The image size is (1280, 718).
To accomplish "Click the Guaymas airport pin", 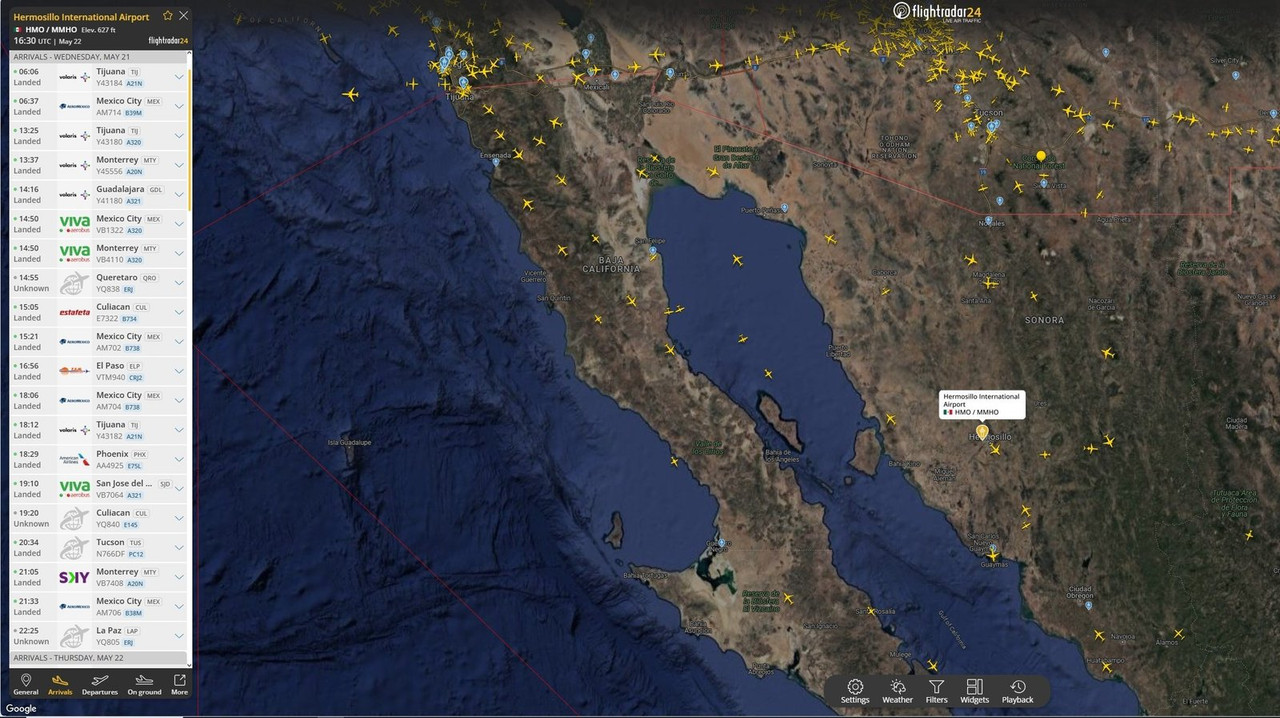I will click(x=992, y=548).
